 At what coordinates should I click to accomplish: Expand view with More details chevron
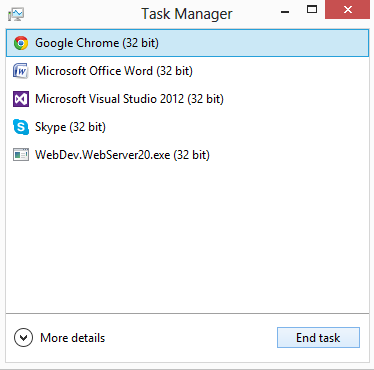[23, 338]
